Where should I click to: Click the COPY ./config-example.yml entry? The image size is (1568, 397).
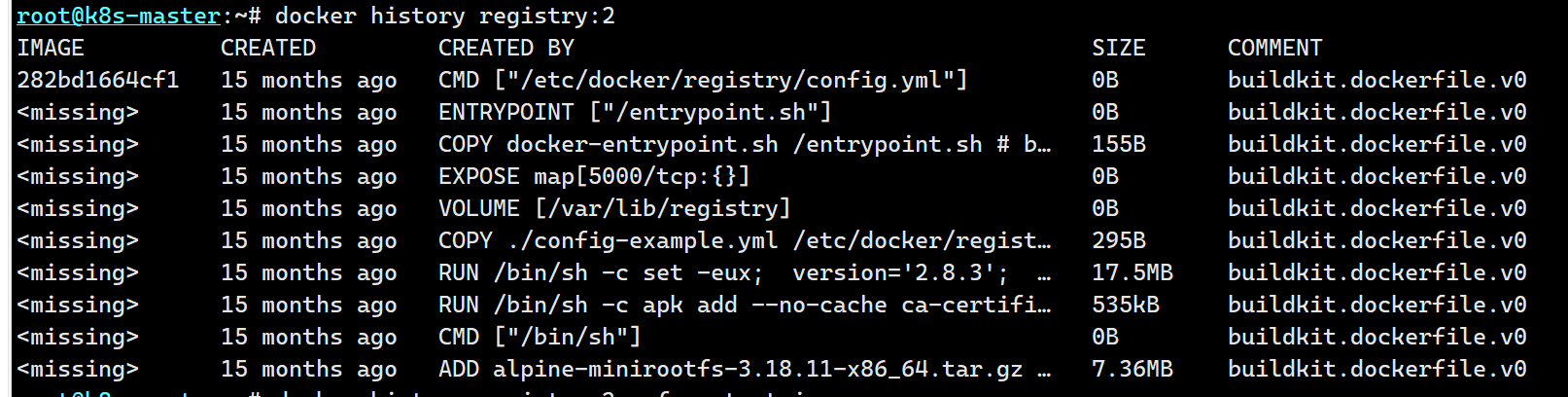tap(744, 240)
